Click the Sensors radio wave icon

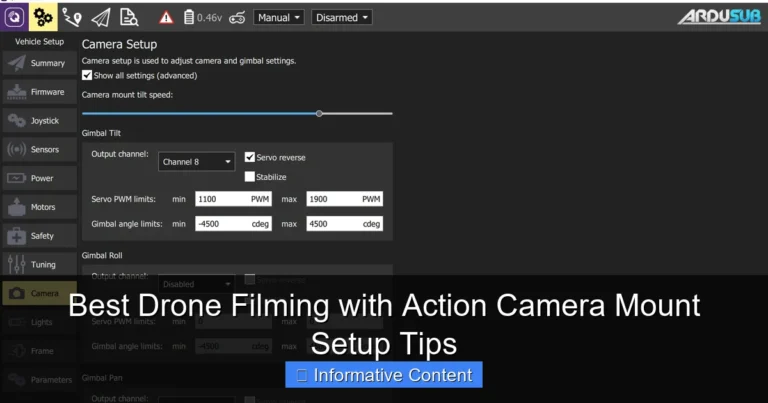(x=17, y=149)
